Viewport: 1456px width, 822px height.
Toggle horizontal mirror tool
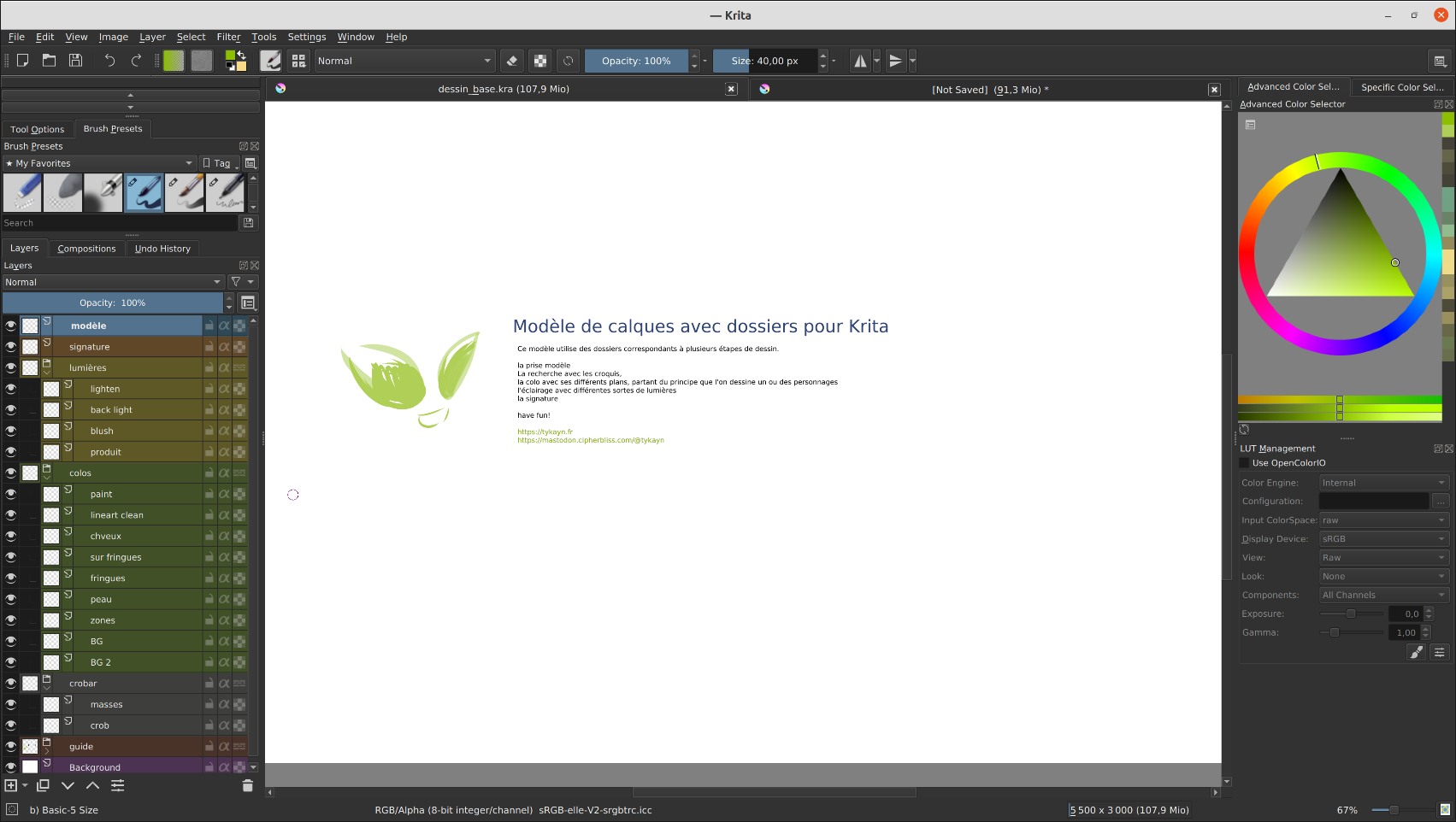point(860,61)
